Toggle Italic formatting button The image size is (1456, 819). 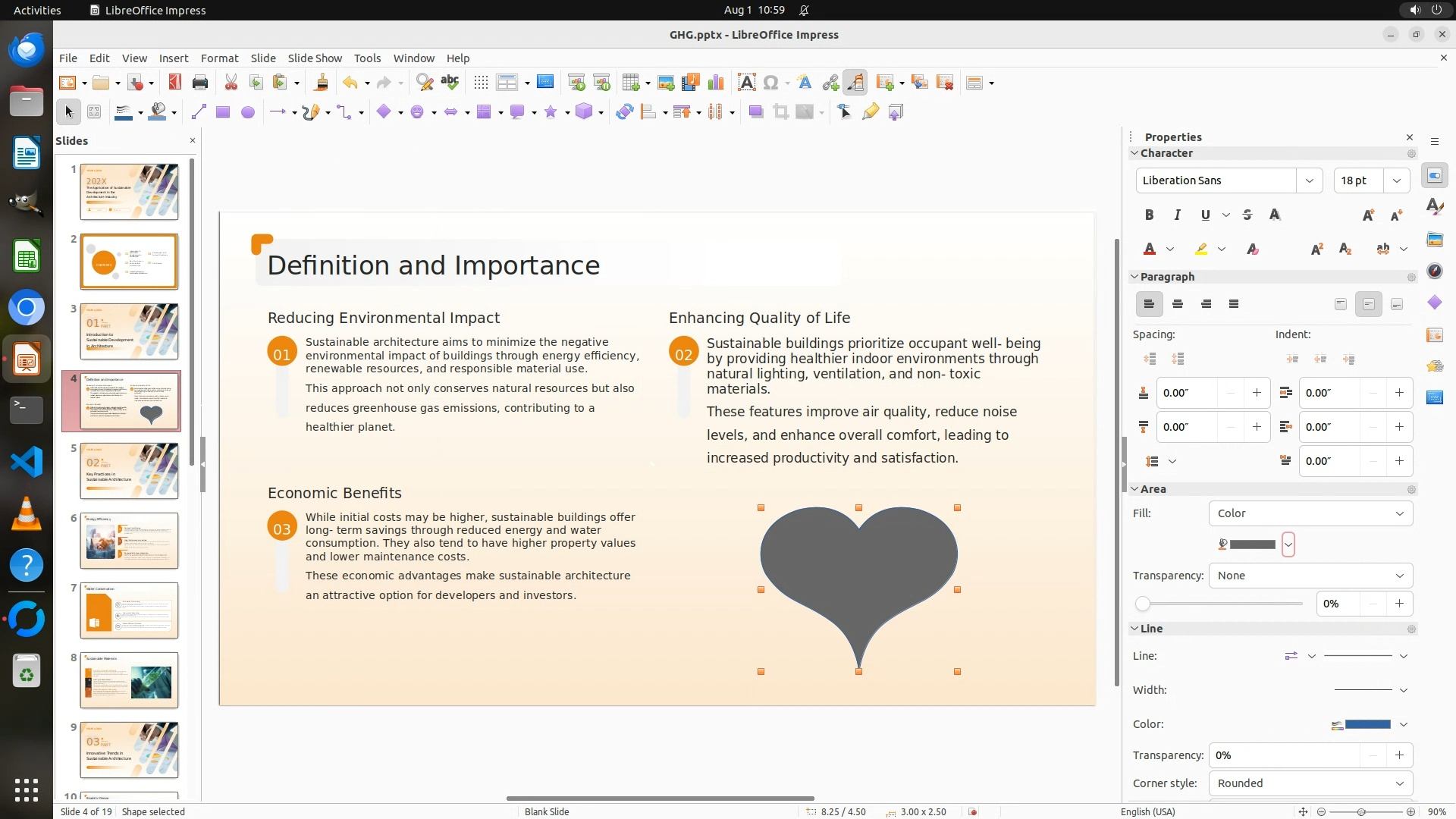tap(1177, 215)
